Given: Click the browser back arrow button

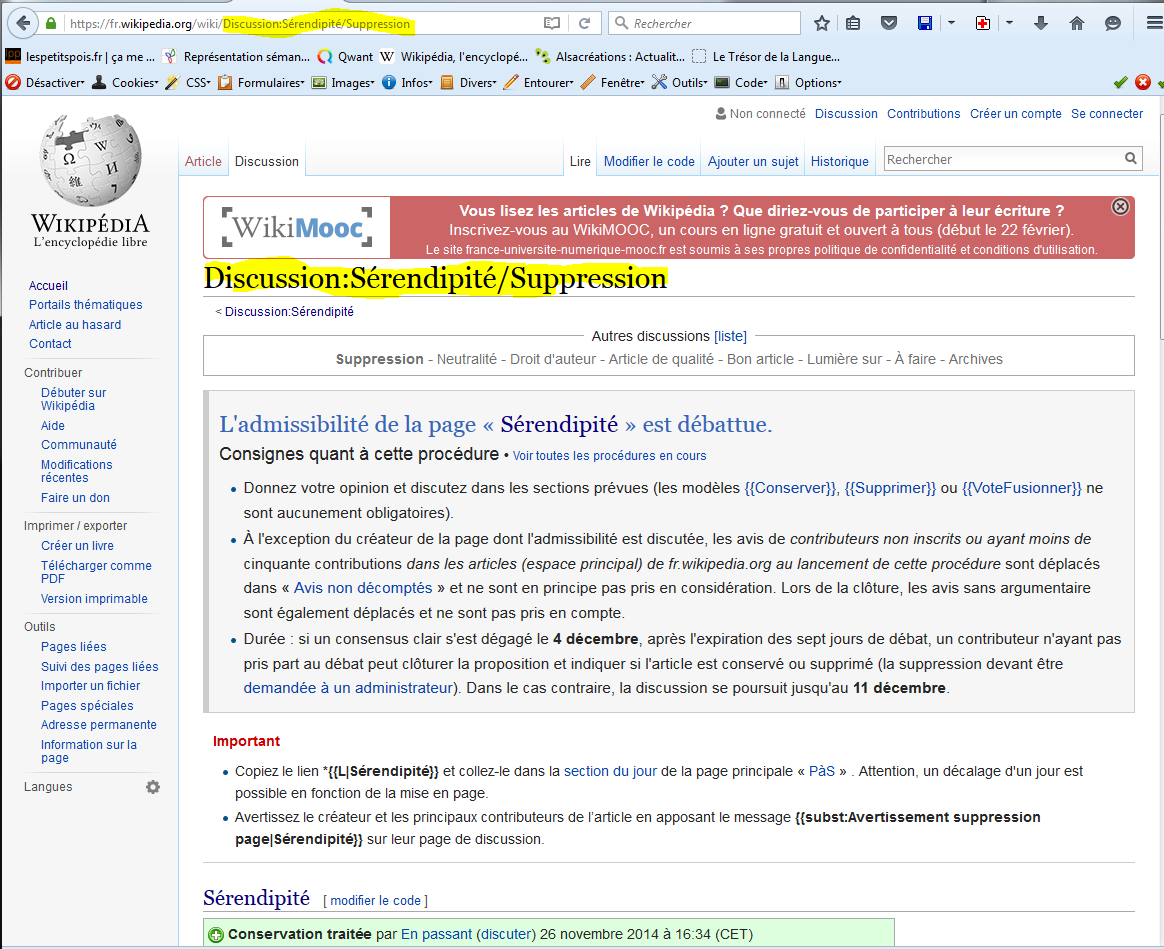Looking at the screenshot, I should 23,23.
